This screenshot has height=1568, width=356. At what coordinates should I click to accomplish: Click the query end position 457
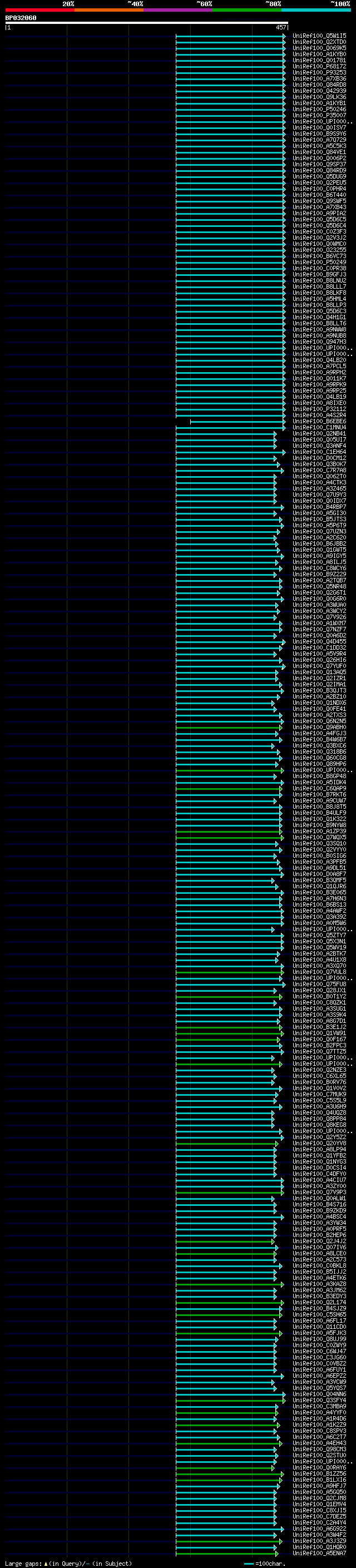[x=280, y=27]
